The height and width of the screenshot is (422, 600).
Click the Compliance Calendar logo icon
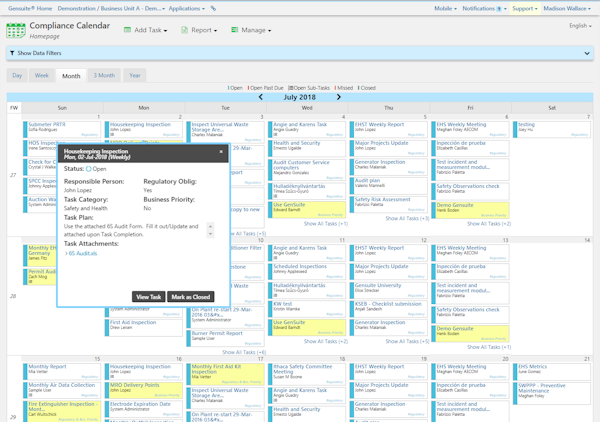point(16,30)
